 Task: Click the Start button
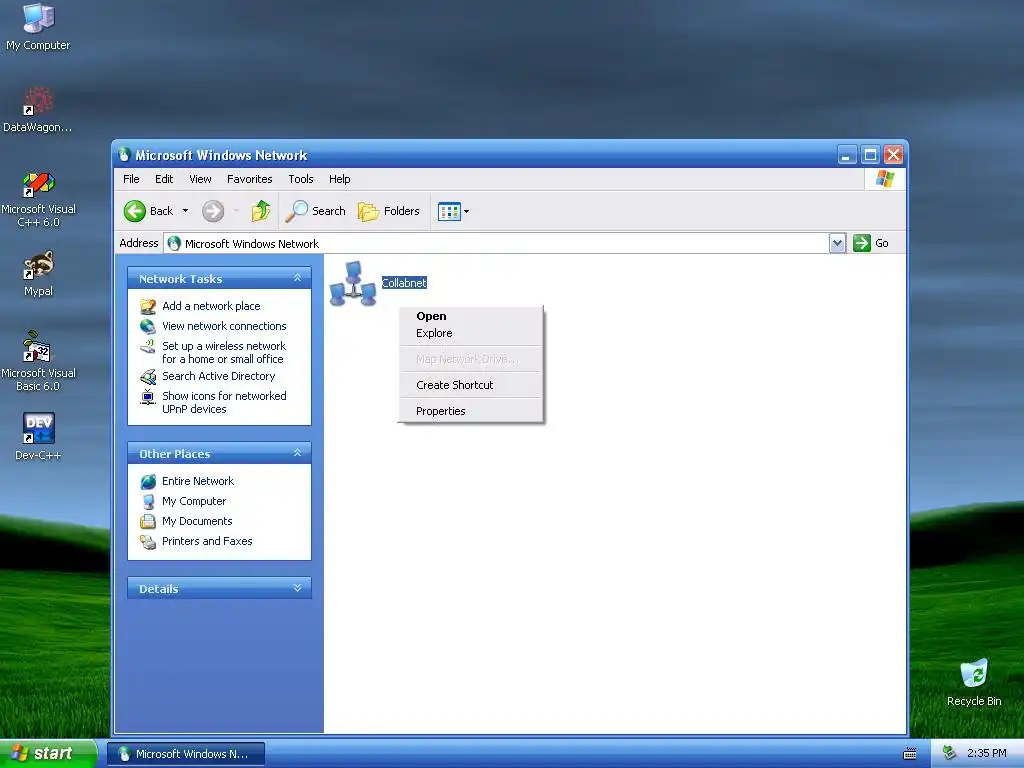tap(47, 754)
